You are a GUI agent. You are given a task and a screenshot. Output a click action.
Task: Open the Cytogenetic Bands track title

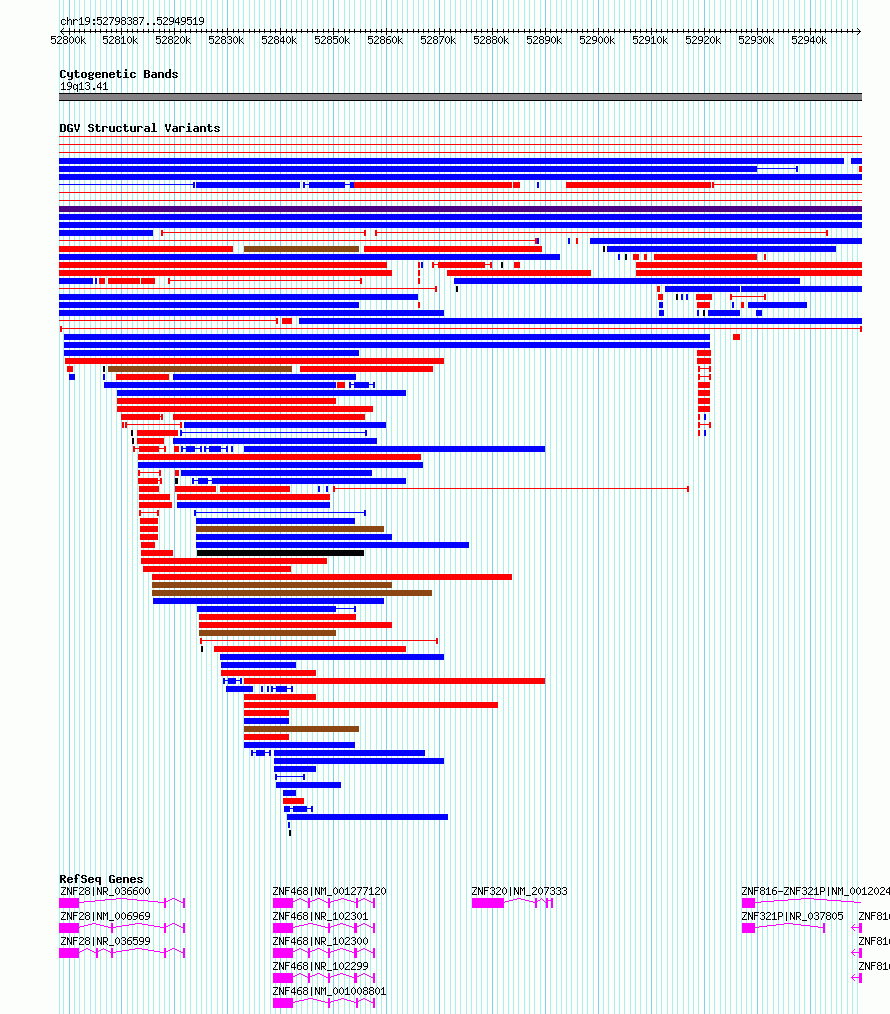coord(119,74)
